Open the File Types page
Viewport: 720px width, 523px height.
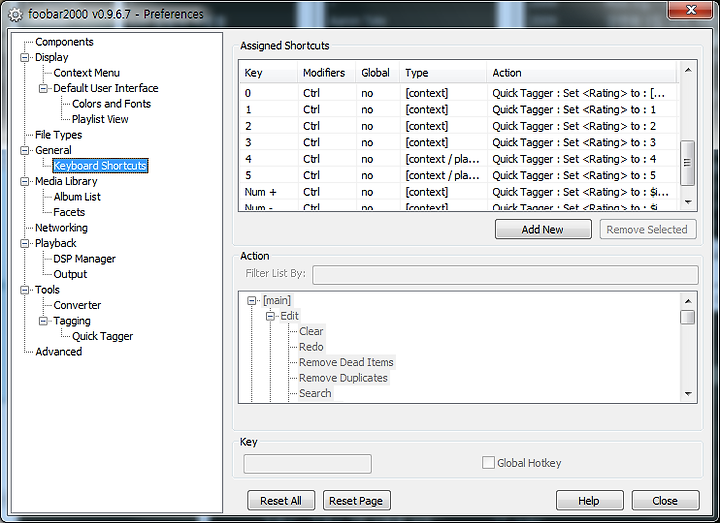[x=58, y=135]
